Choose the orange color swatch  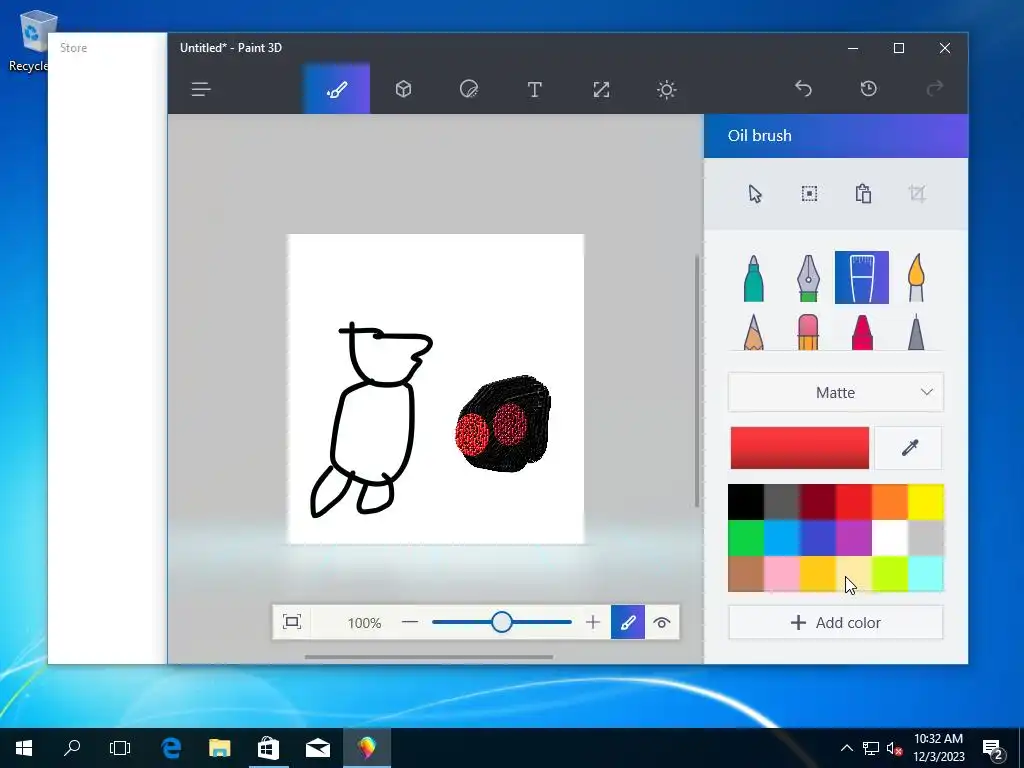pos(889,502)
